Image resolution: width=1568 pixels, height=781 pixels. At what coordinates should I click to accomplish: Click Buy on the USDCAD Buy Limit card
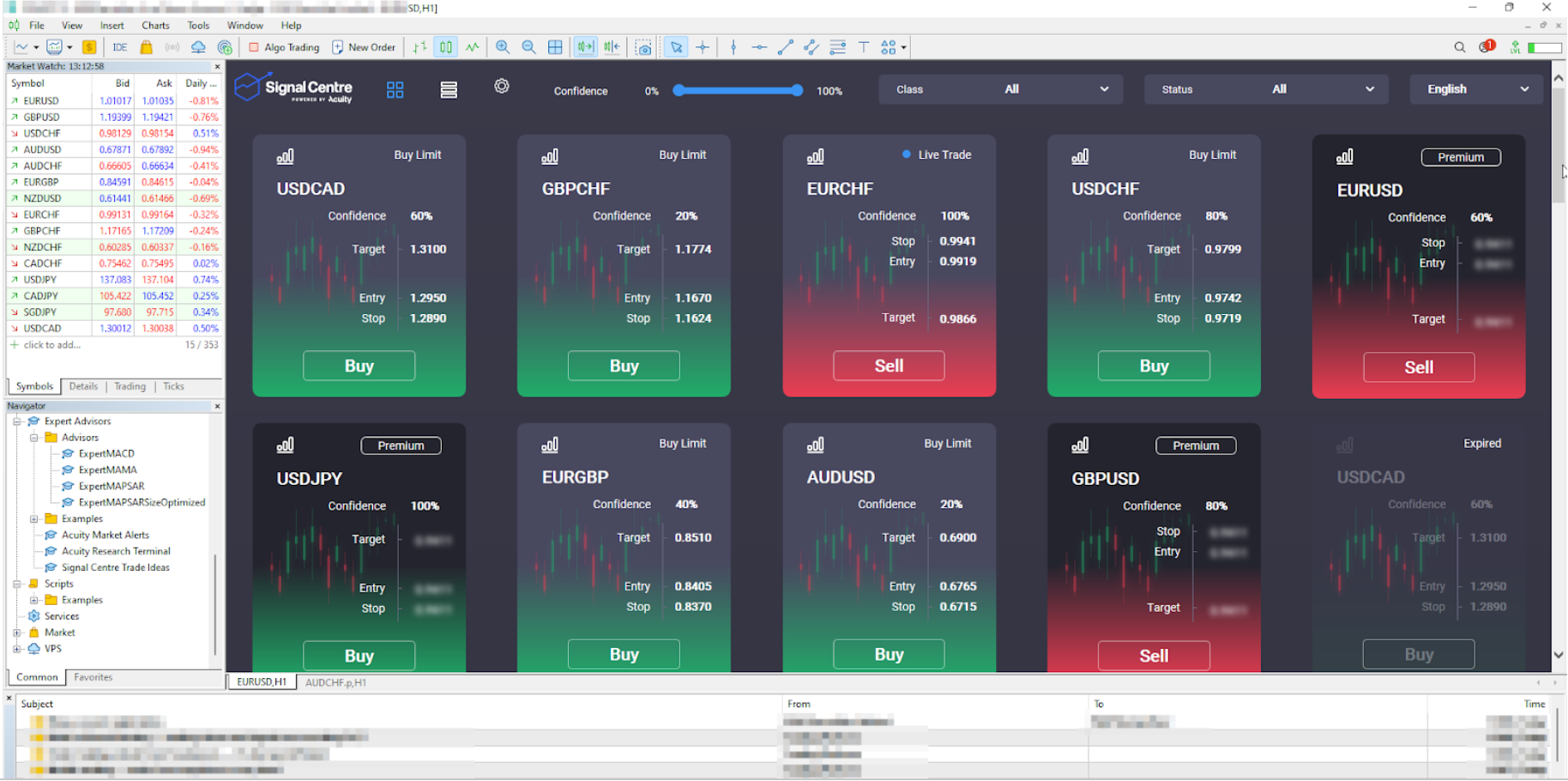[x=359, y=366]
